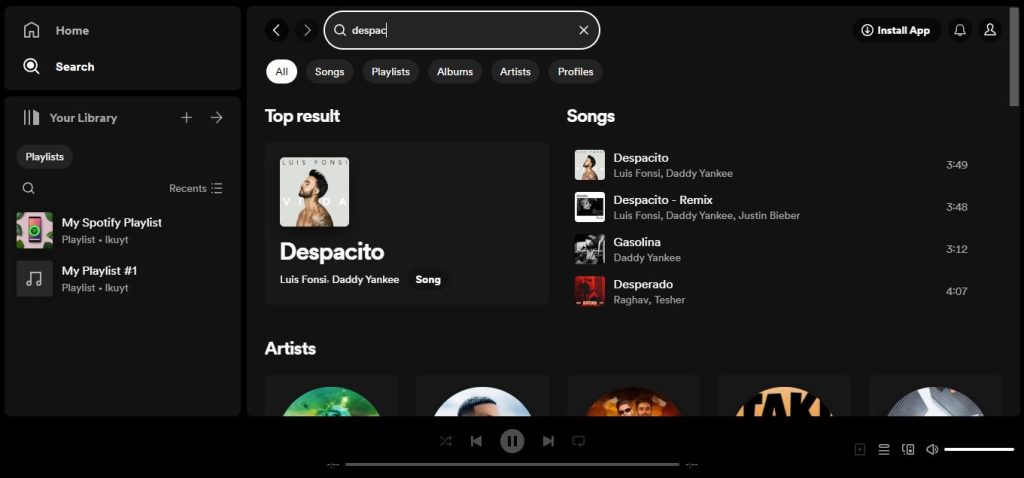Click the search box containing 'despac'
Image resolution: width=1024 pixels, height=478 pixels.
pyautogui.click(x=462, y=30)
